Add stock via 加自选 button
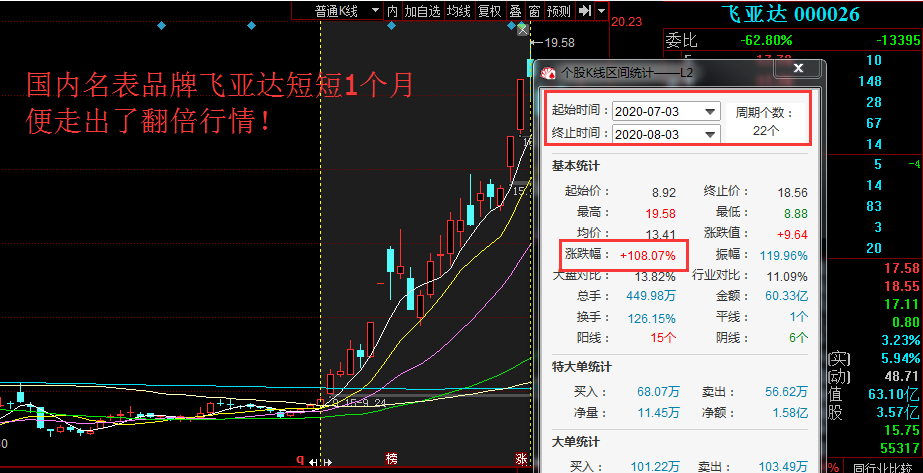 click(422, 11)
